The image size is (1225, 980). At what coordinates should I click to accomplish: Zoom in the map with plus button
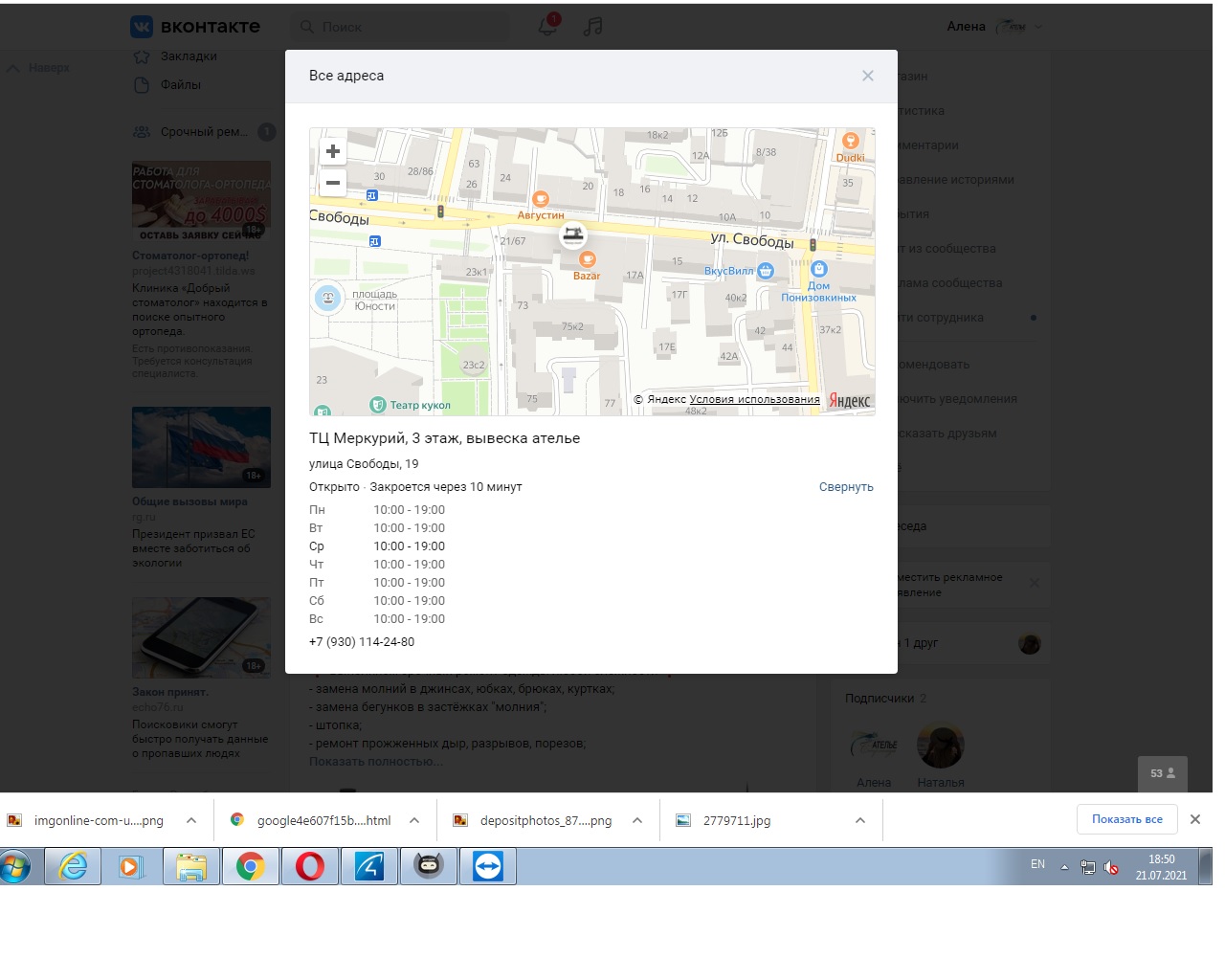[333, 151]
